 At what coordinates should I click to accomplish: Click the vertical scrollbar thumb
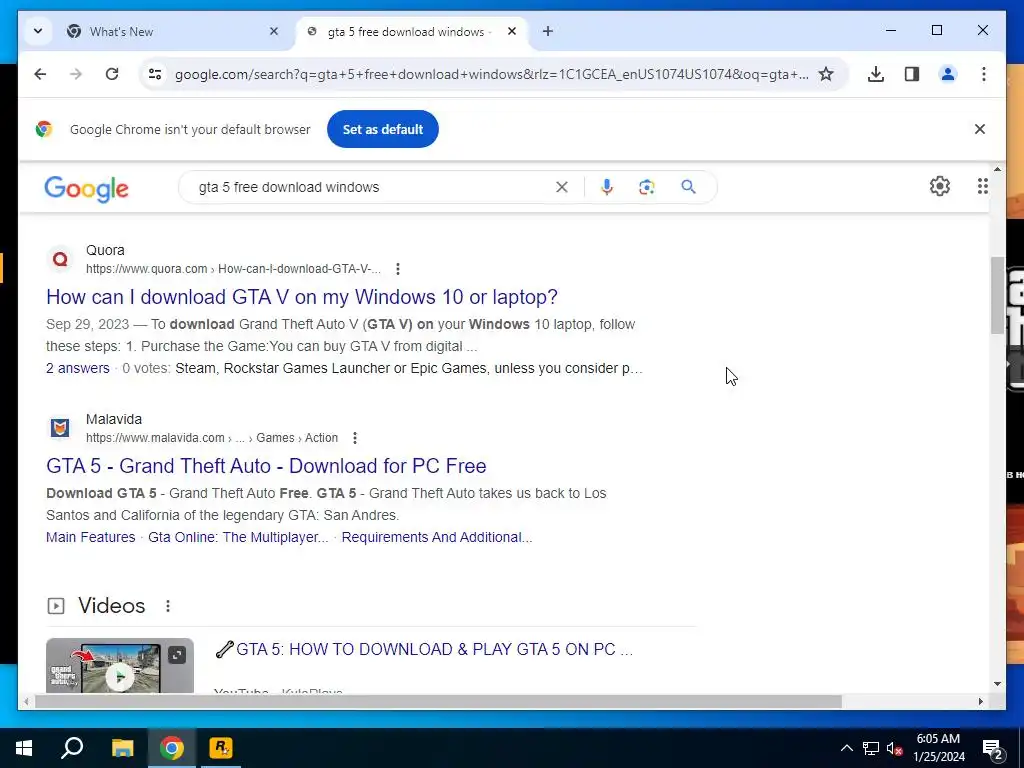click(x=997, y=295)
